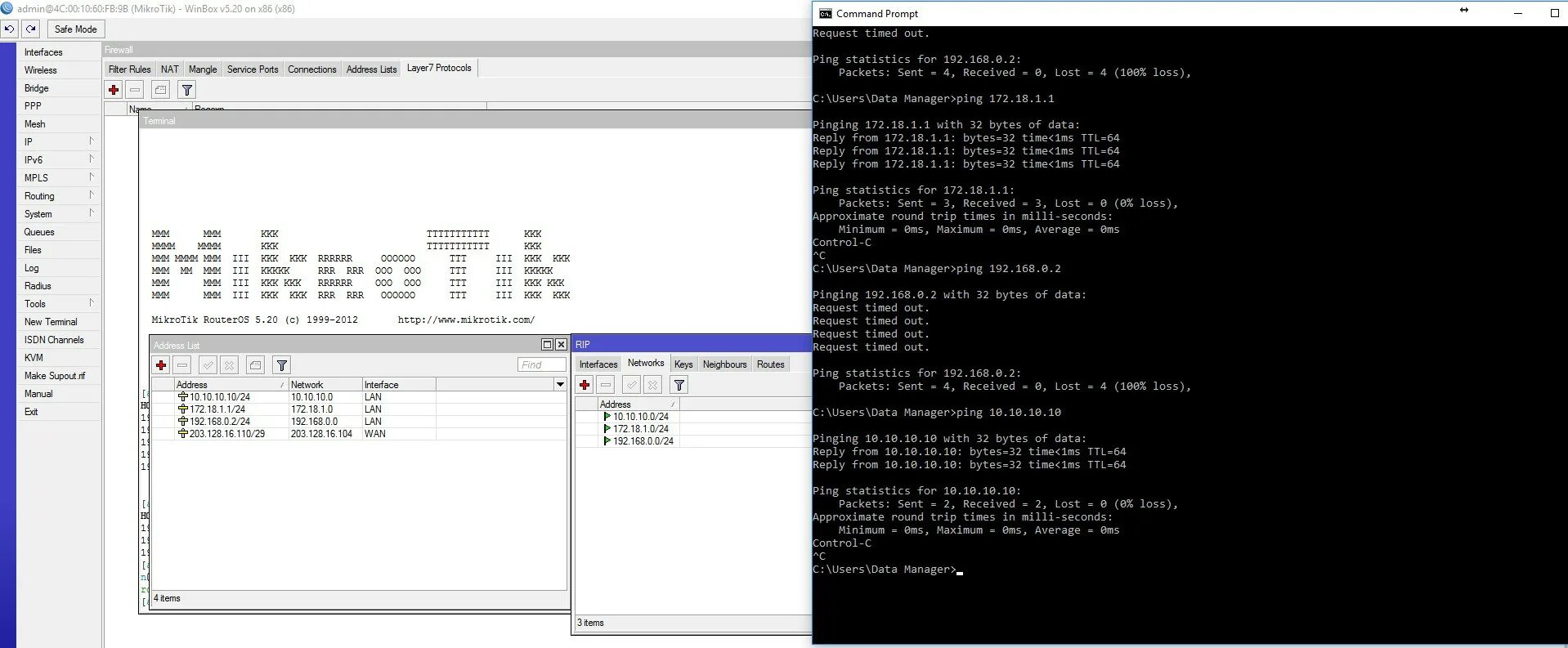Open the RIP Routes tab
This screenshot has height=648, width=1568.
[770, 364]
